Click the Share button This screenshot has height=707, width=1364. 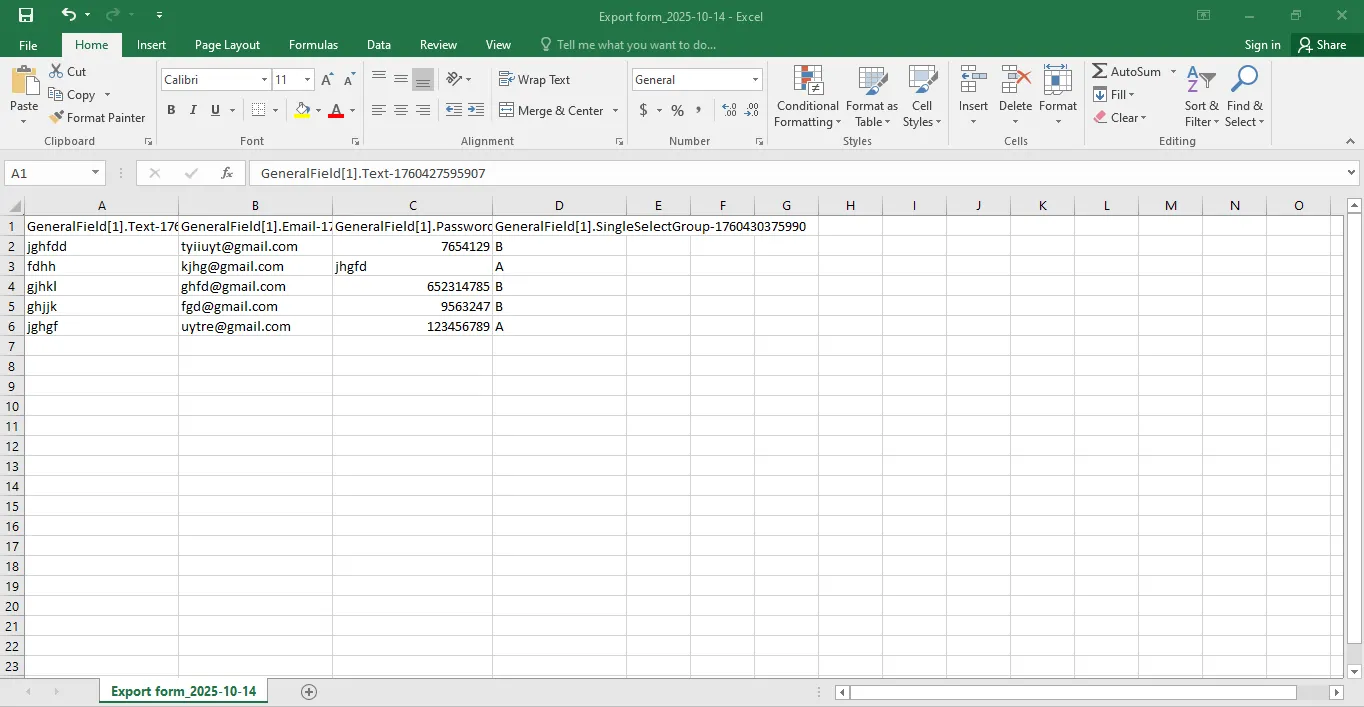pyautogui.click(x=1323, y=45)
